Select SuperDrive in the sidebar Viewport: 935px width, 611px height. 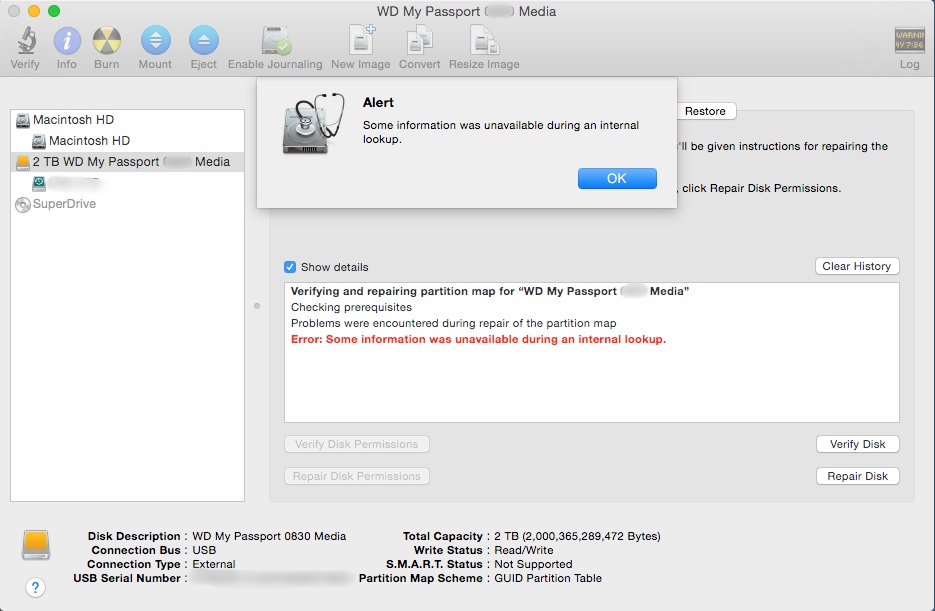[64, 204]
